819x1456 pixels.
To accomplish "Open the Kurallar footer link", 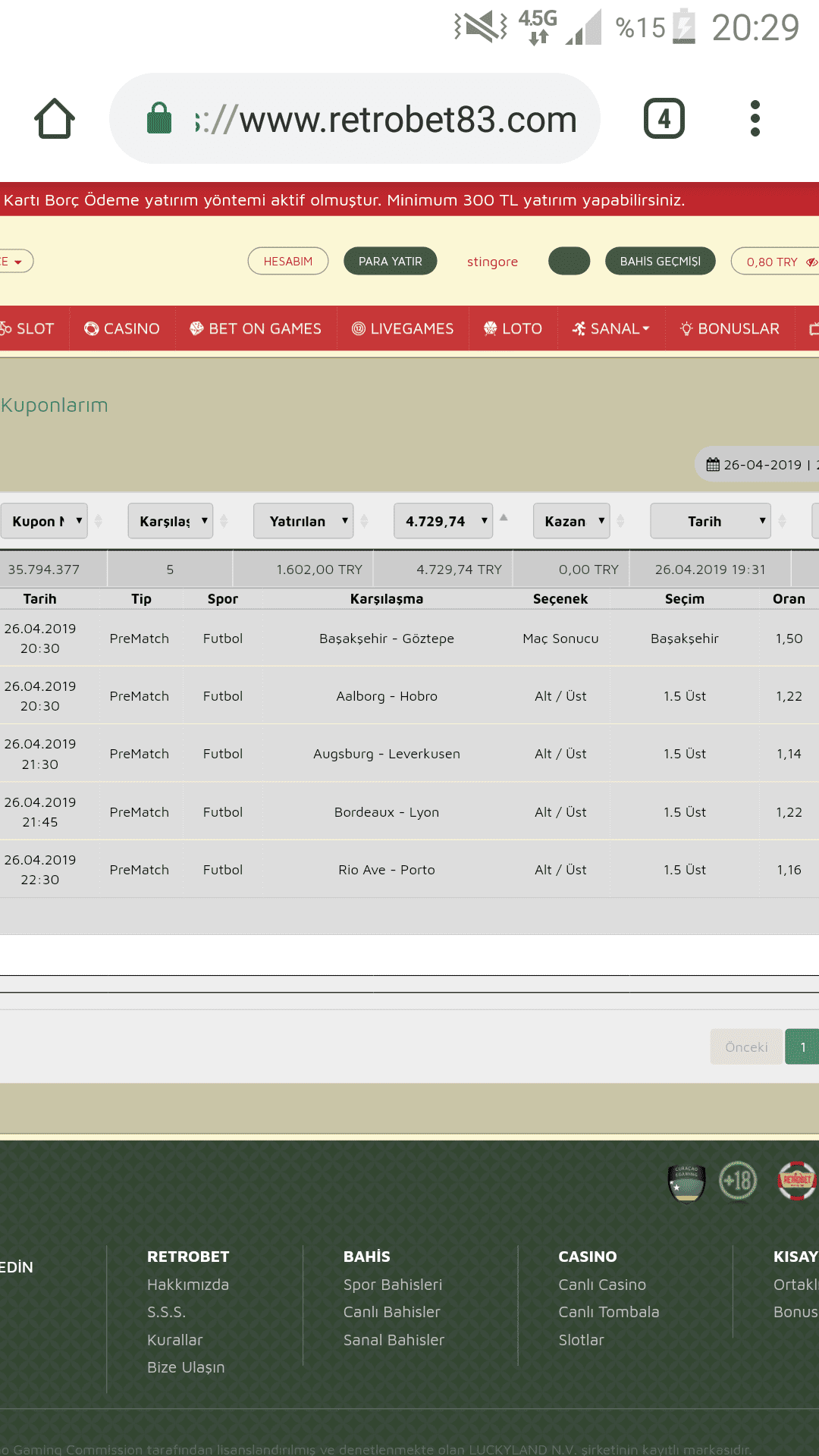I will pyautogui.click(x=175, y=1340).
